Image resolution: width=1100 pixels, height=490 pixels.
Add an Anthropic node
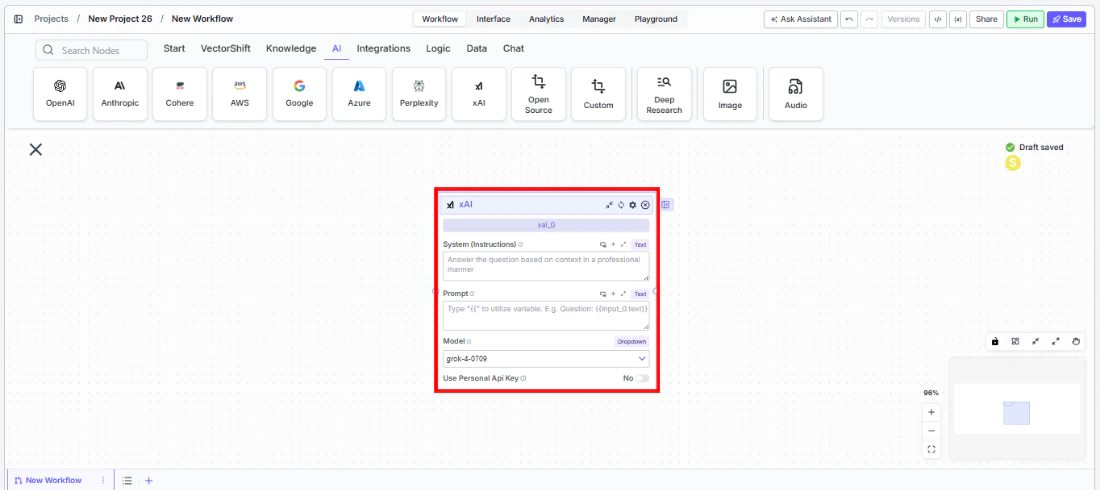pos(120,94)
